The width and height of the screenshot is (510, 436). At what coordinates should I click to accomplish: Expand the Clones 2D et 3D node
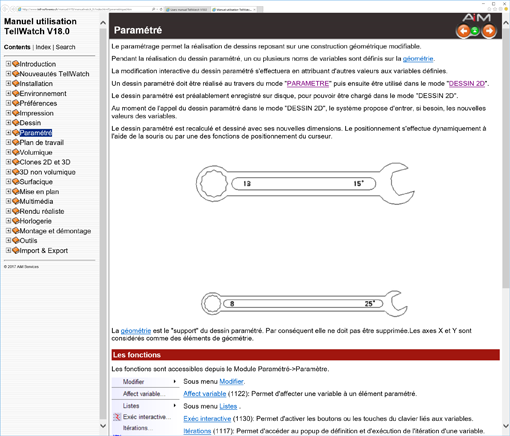coord(8,162)
